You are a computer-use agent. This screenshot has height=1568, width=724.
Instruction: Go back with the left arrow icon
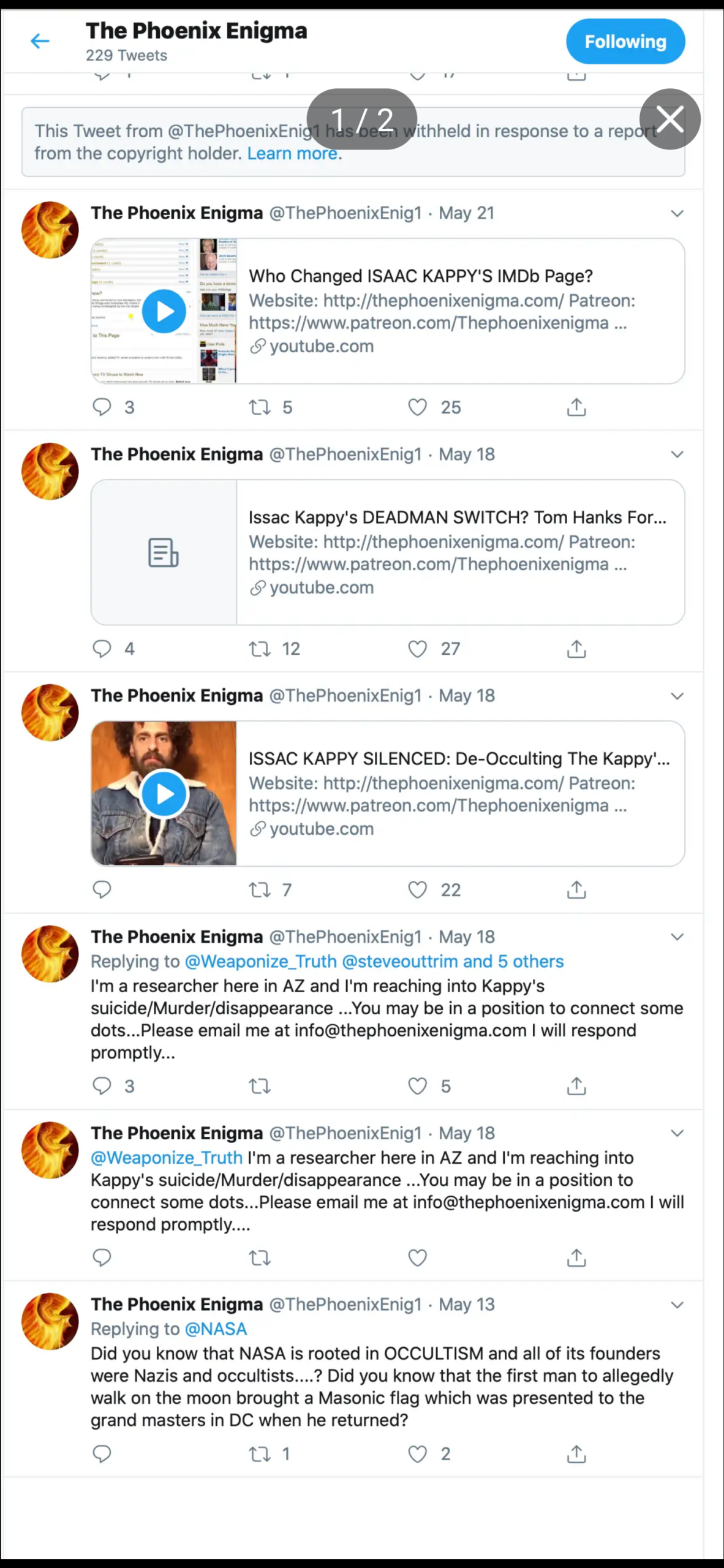coord(40,41)
